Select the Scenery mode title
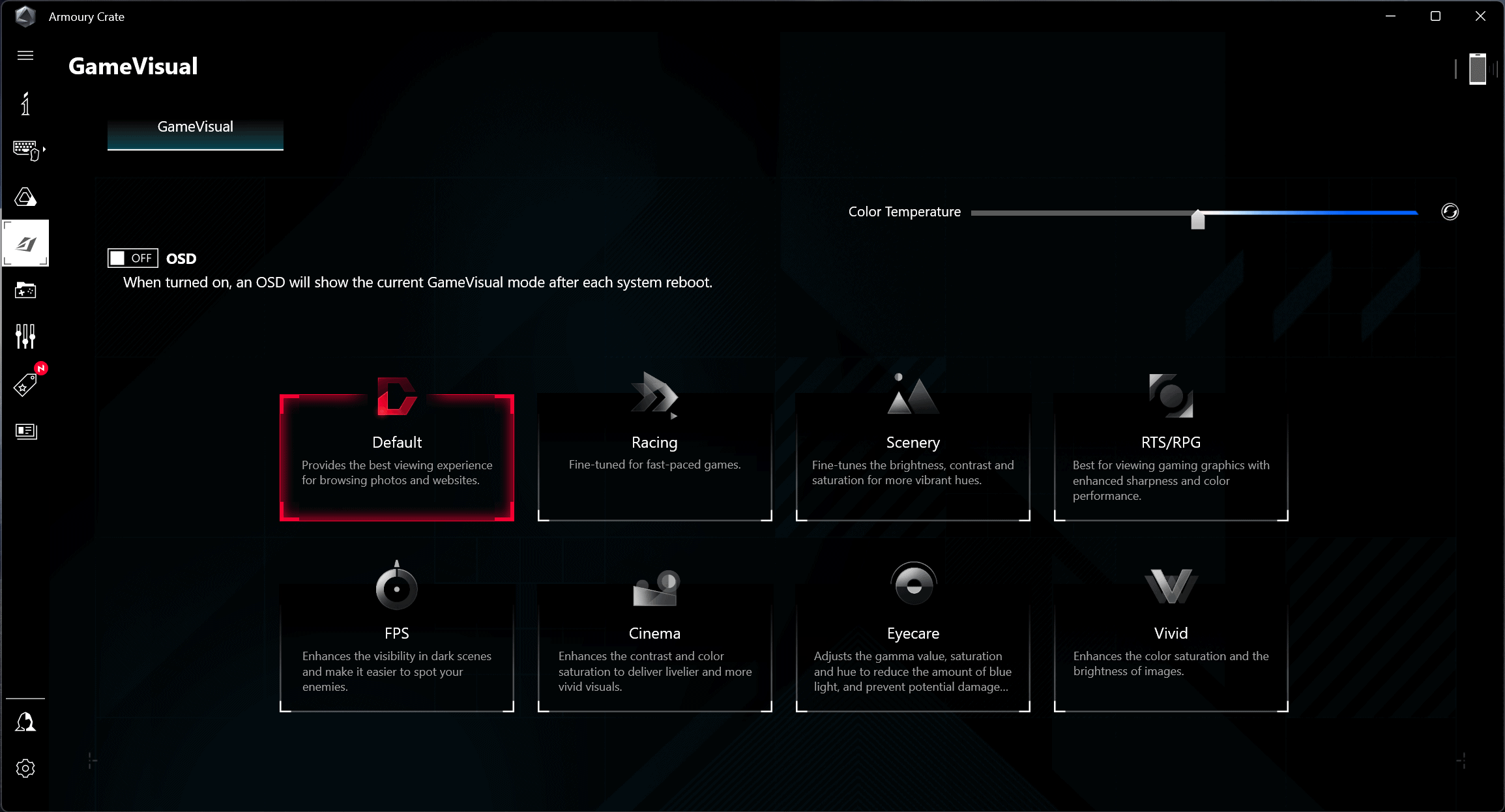Screen dimensions: 1505x812 click(913, 442)
